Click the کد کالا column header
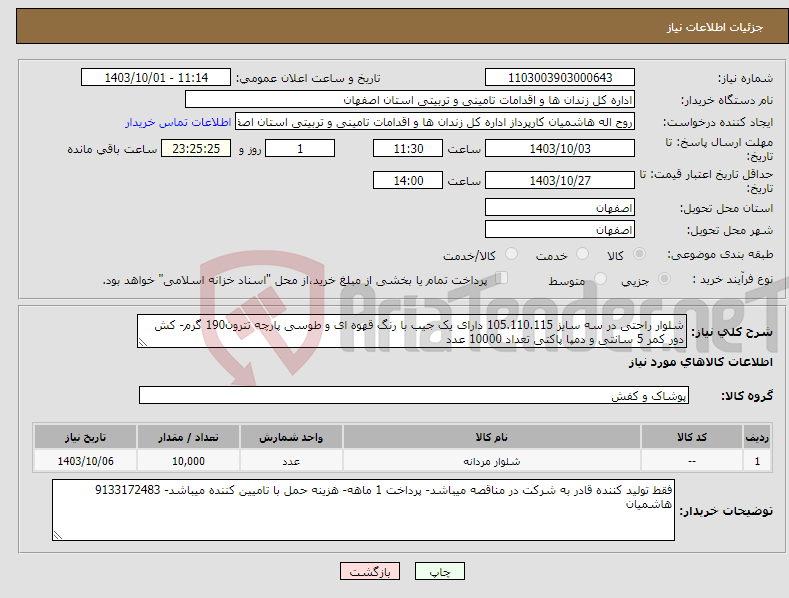 (x=692, y=437)
